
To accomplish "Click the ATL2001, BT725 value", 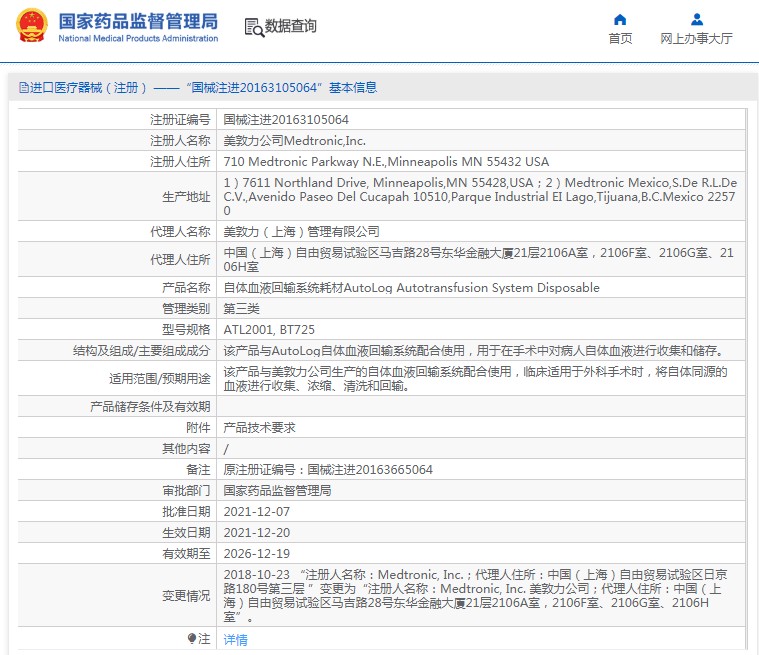I will 269,330.
